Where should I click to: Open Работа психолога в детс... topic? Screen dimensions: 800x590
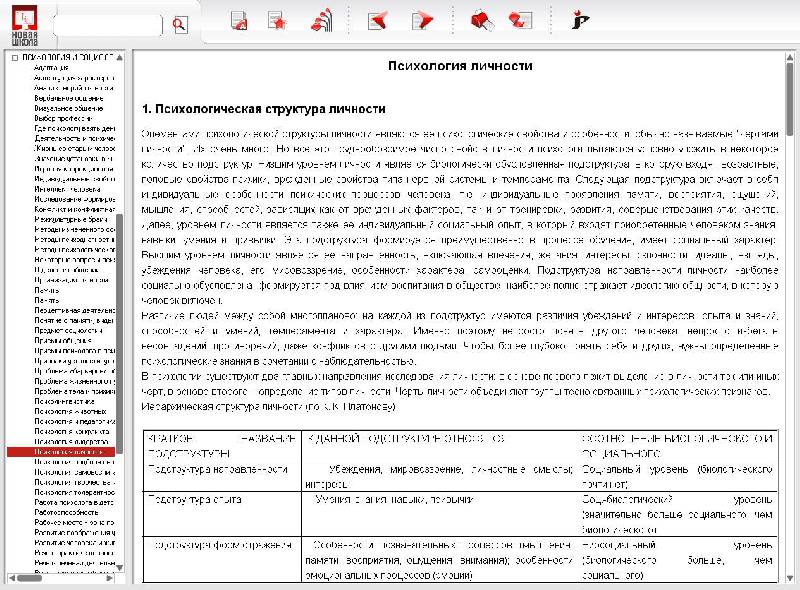75,502
